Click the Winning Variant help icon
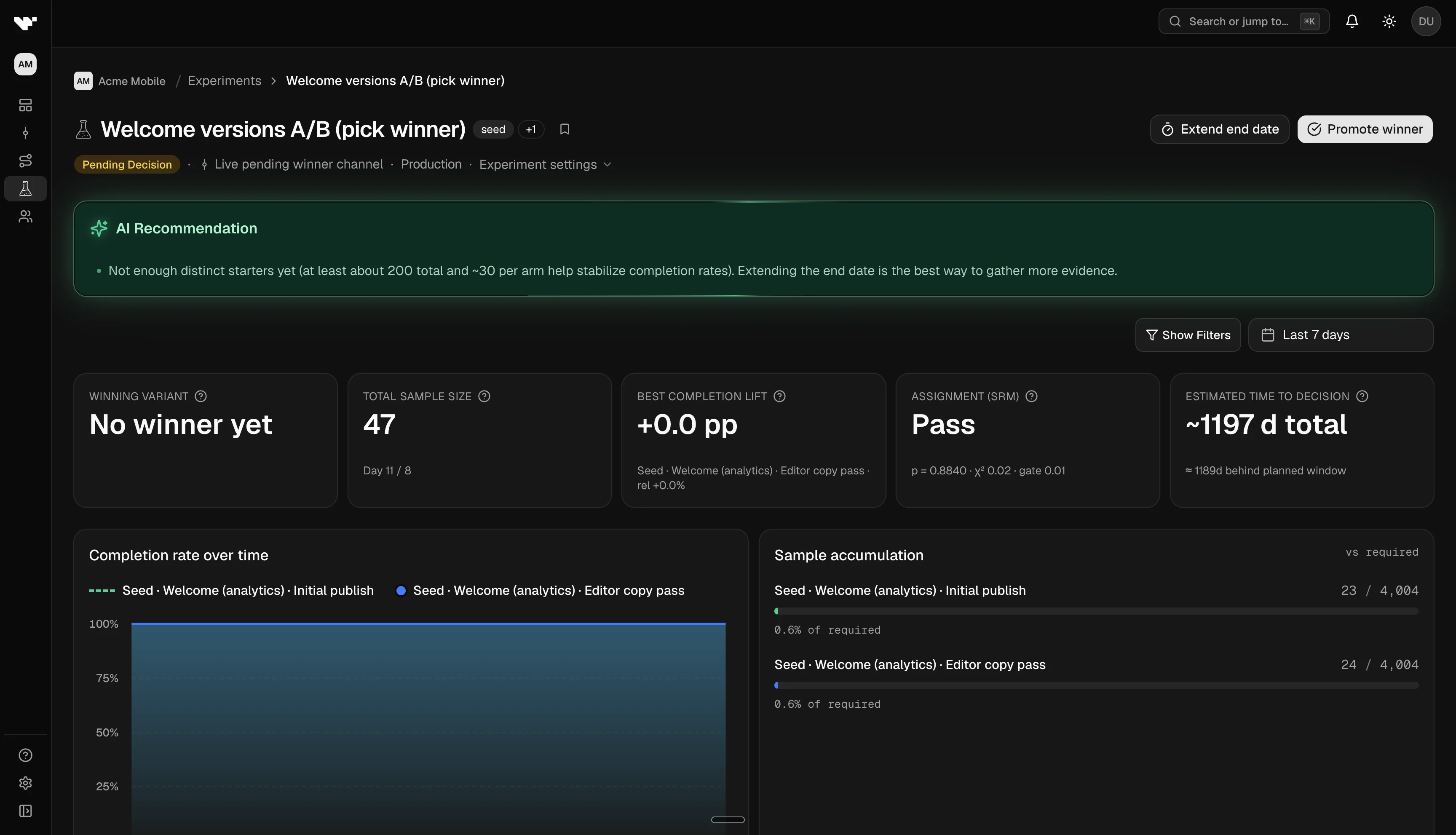This screenshot has width=1456, height=835. [201, 396]
